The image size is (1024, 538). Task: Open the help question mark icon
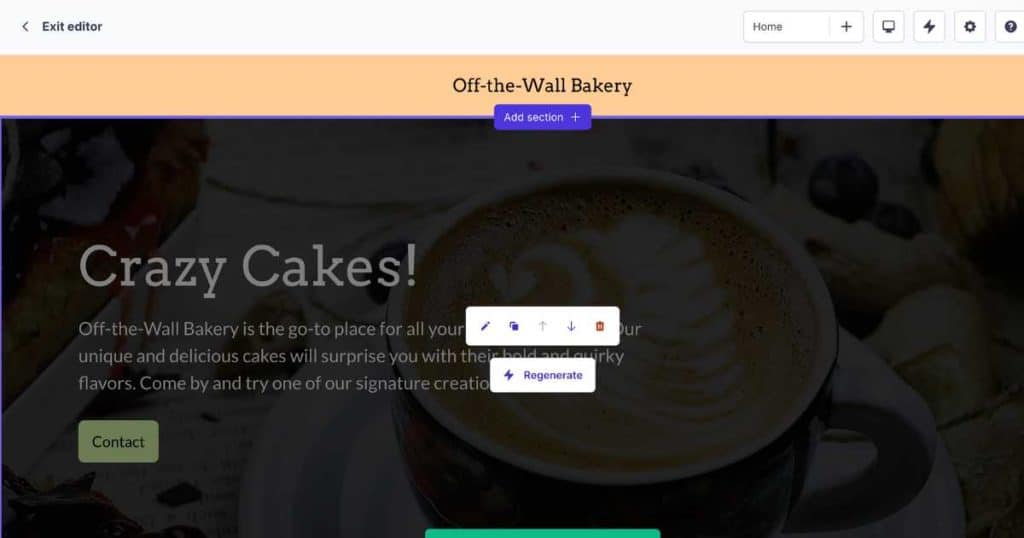point(1010,27)
